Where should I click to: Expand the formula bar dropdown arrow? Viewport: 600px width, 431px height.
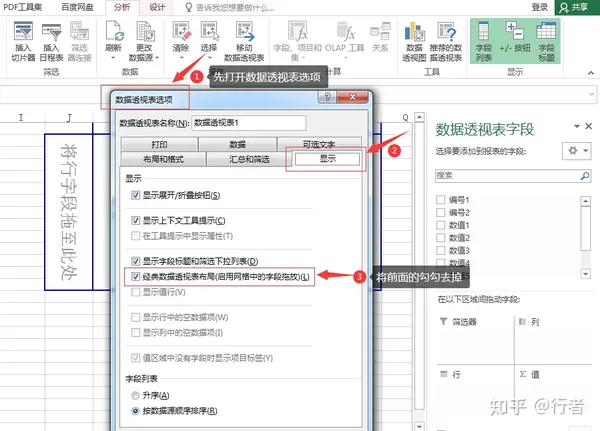pyautogui.click(x=592, y=94)
